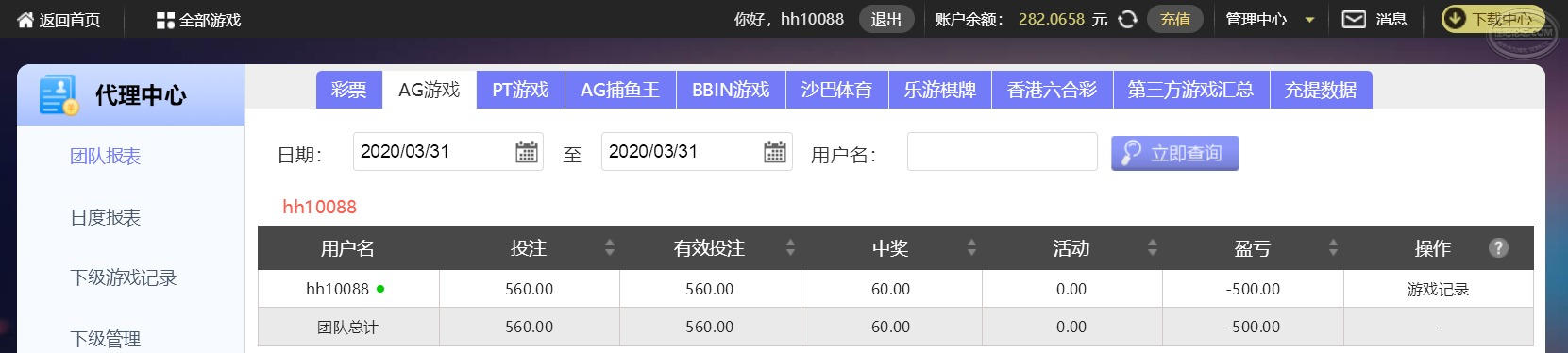Open calendar picker for start date
The image size is (1568, 353).
click(x=527, y=151)
